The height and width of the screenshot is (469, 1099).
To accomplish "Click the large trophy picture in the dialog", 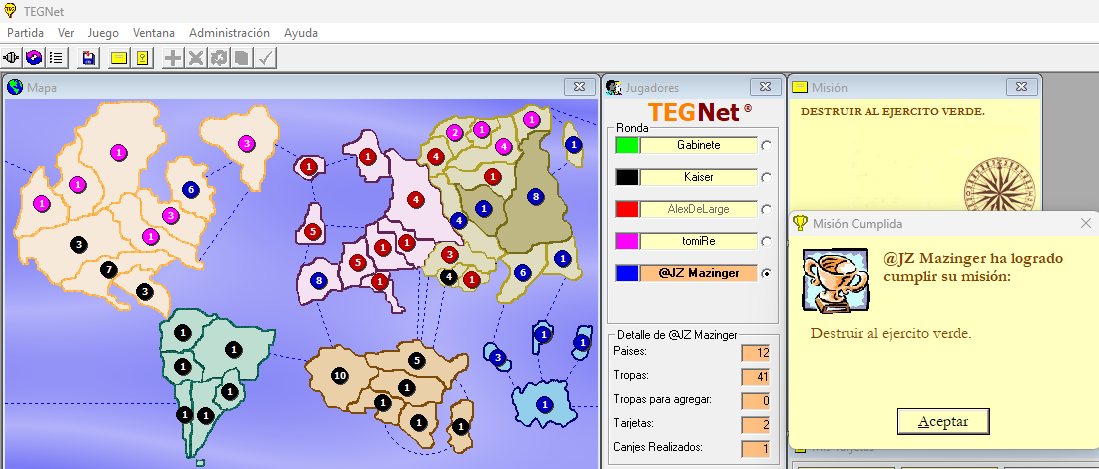I will coord(837,280).
